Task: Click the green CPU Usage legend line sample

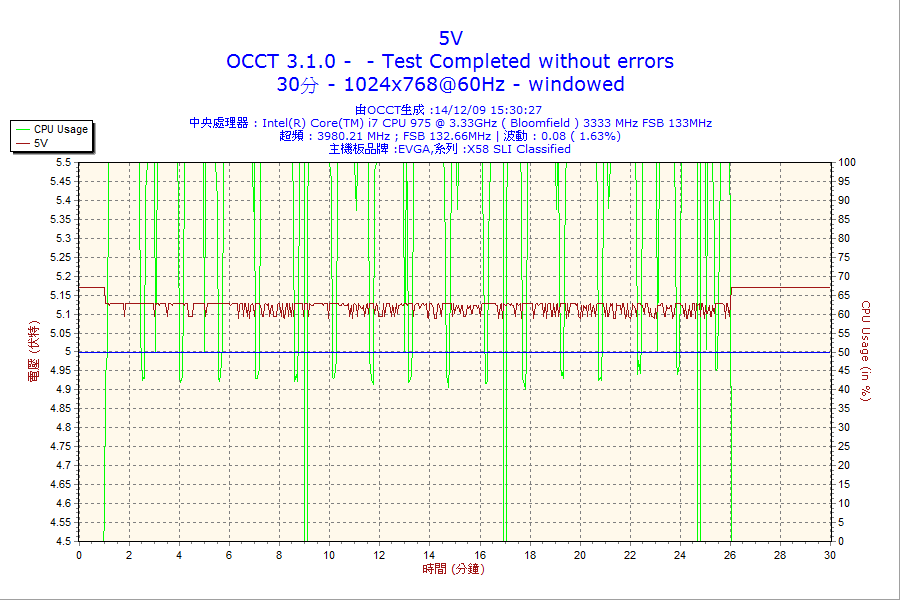Action: [22, 130]
